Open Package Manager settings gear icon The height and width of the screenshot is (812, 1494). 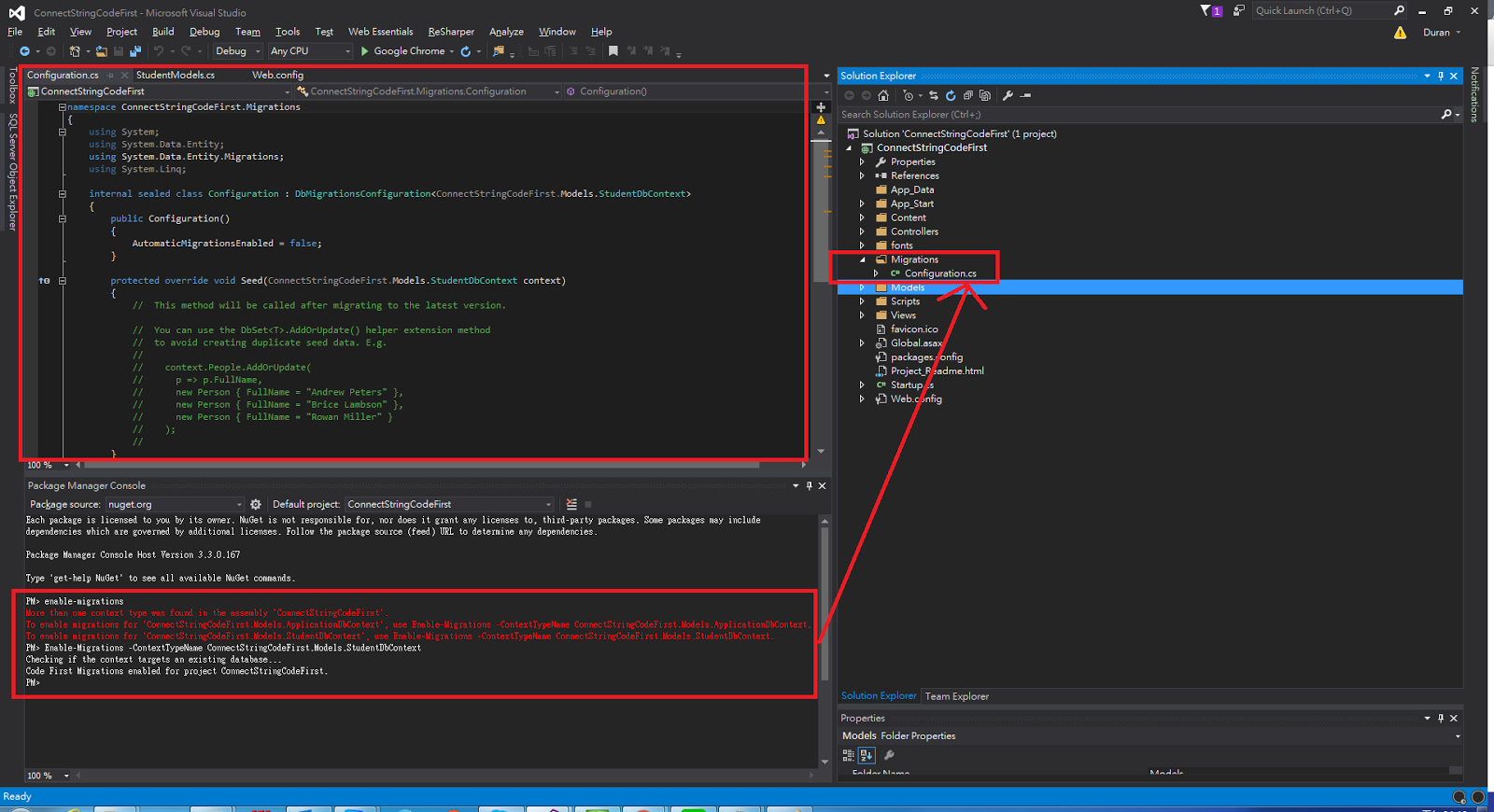[256, 504]
